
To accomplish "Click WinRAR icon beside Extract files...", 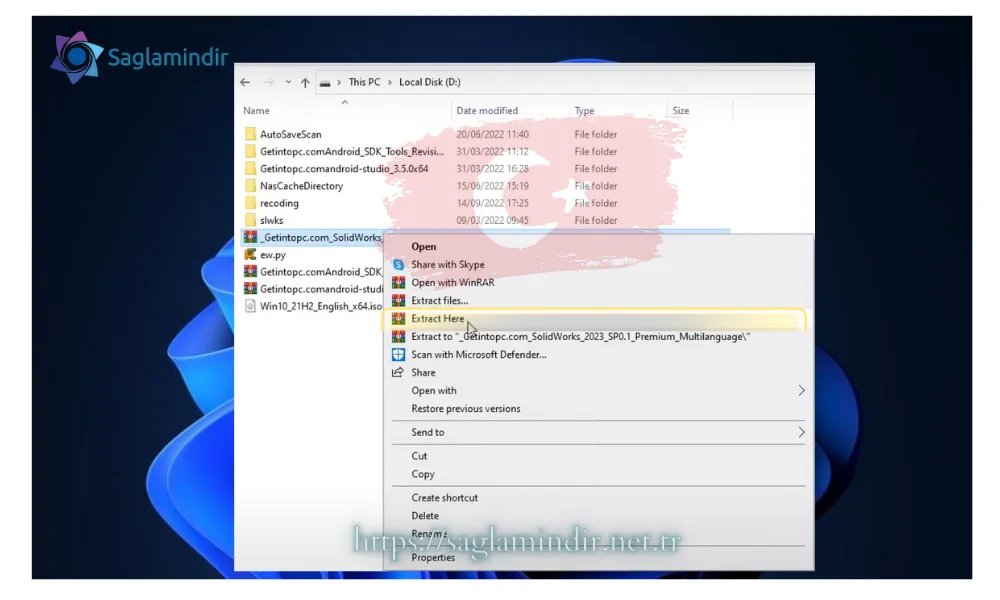I will pos(398,300).
